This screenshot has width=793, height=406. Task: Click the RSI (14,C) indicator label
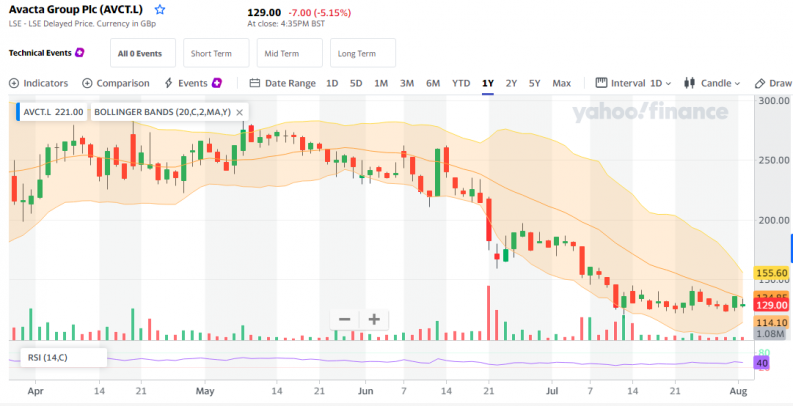tap(49, 357)
